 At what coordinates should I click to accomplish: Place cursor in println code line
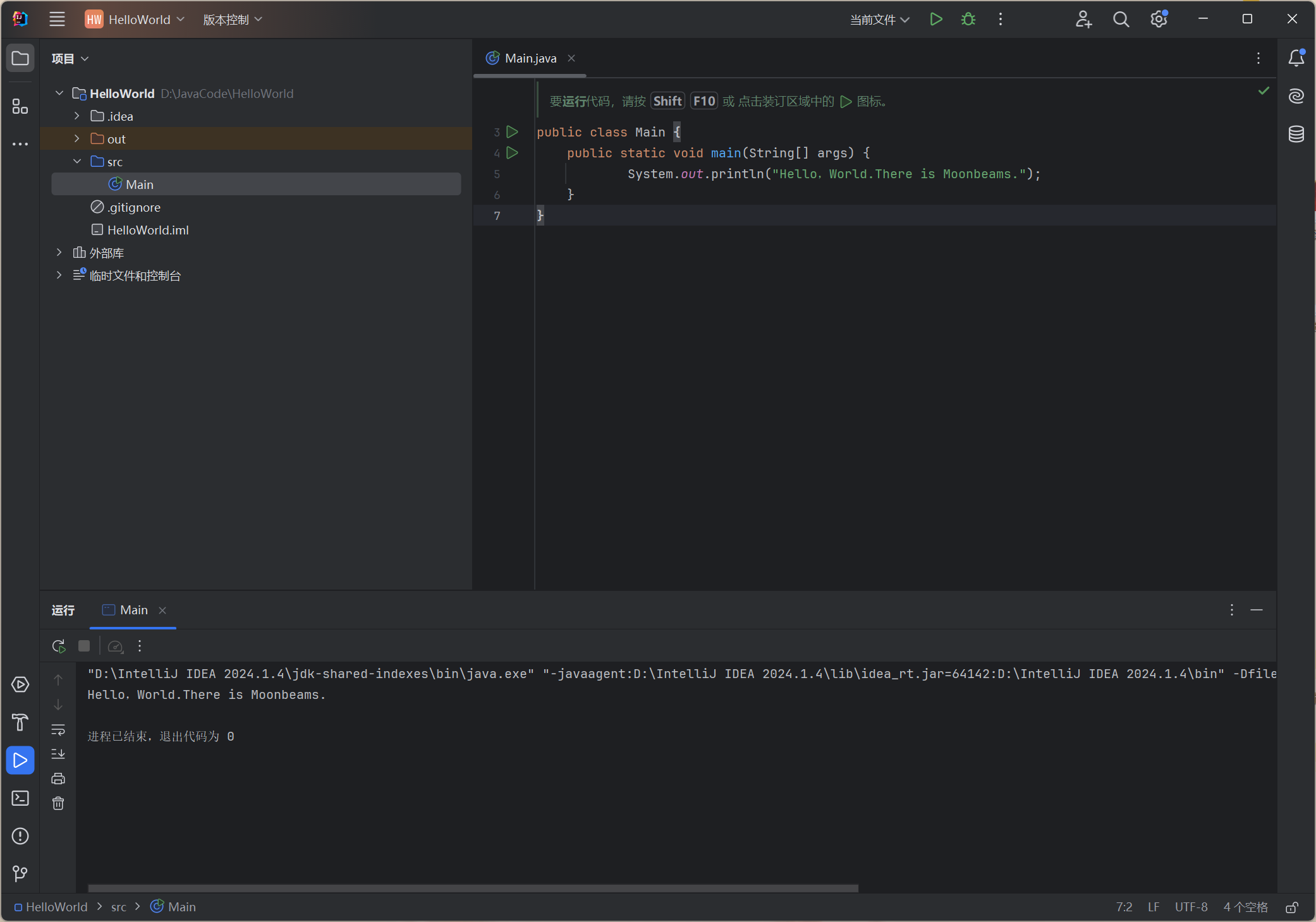pyautogui.click(x=834, y=174)
